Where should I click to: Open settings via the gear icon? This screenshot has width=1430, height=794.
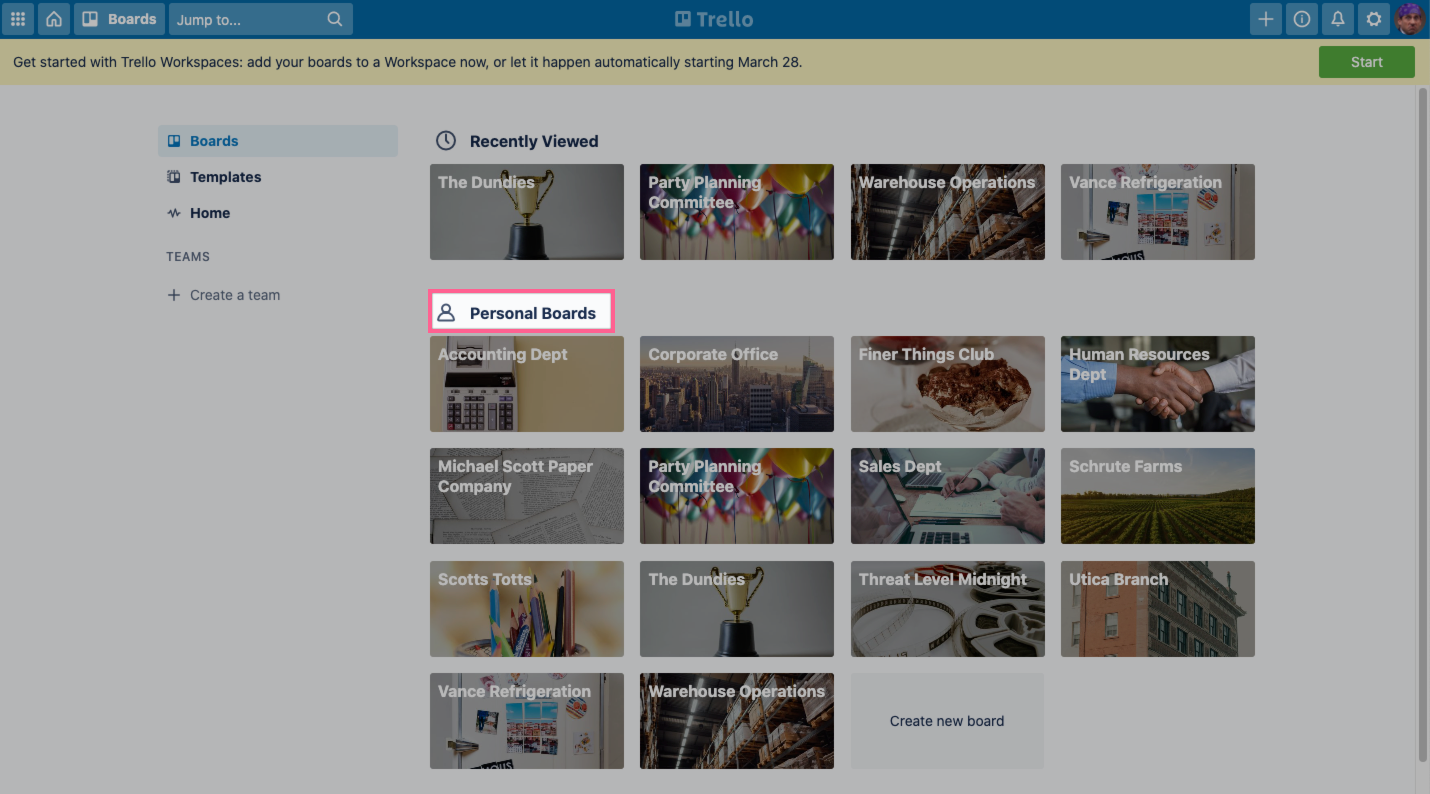1373,18
